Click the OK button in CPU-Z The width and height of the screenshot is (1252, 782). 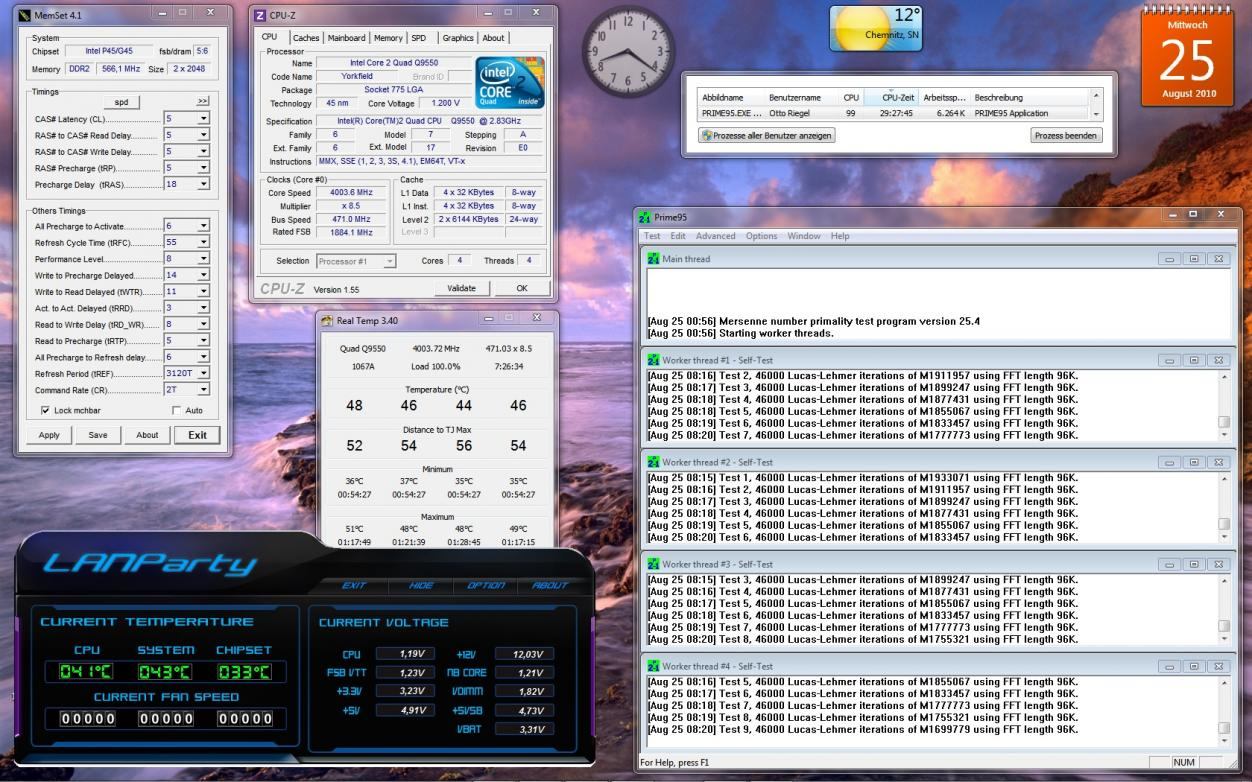coord(521,288)
